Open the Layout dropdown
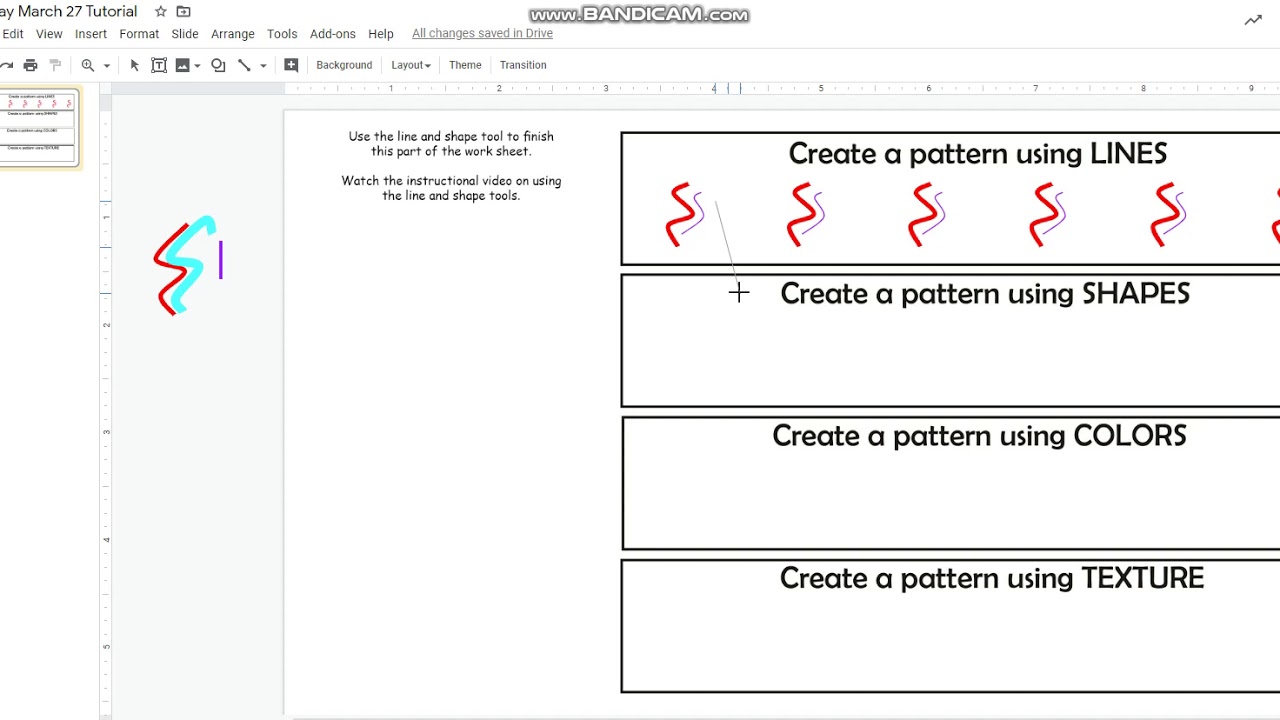Image resolution: width=1280 pixels, height=720 pixels. [x=411, y=65]
